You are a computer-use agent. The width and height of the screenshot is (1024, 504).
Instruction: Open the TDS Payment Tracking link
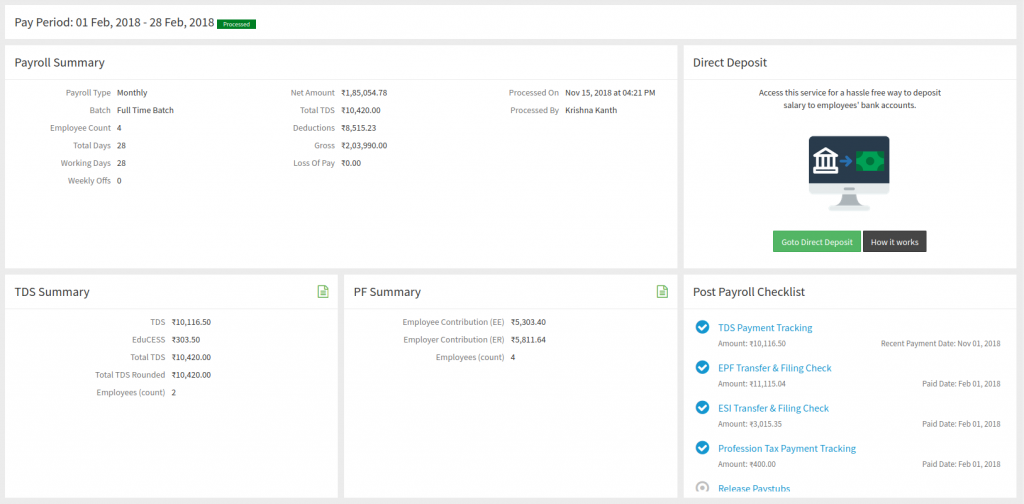(x=765, y=328)
